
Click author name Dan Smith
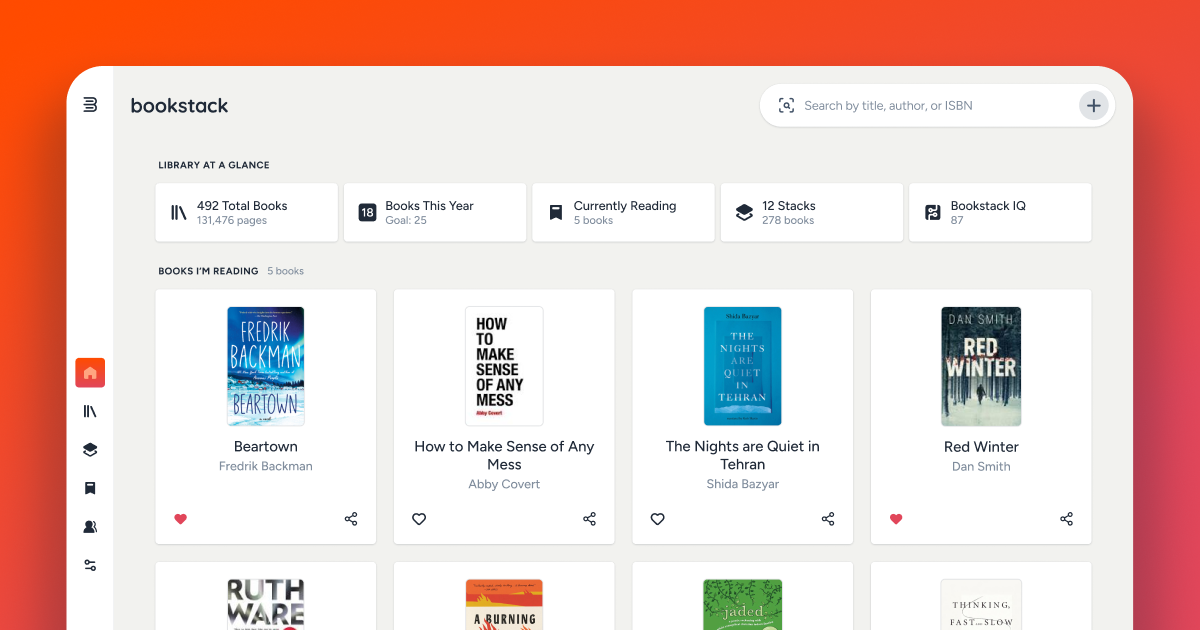point(981,466)
